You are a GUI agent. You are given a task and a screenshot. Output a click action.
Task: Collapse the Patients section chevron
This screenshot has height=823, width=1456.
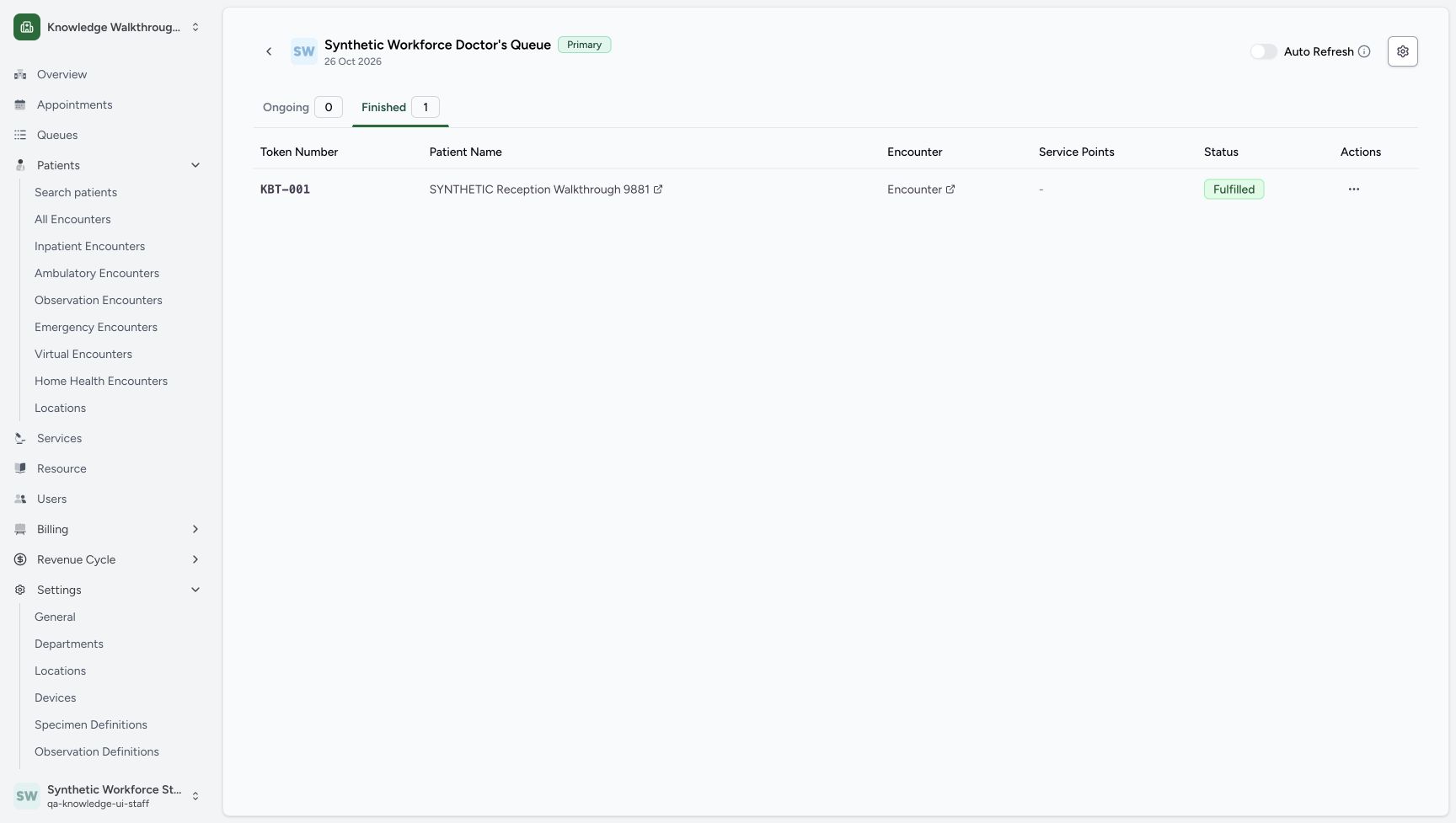(x=195, y=165)
